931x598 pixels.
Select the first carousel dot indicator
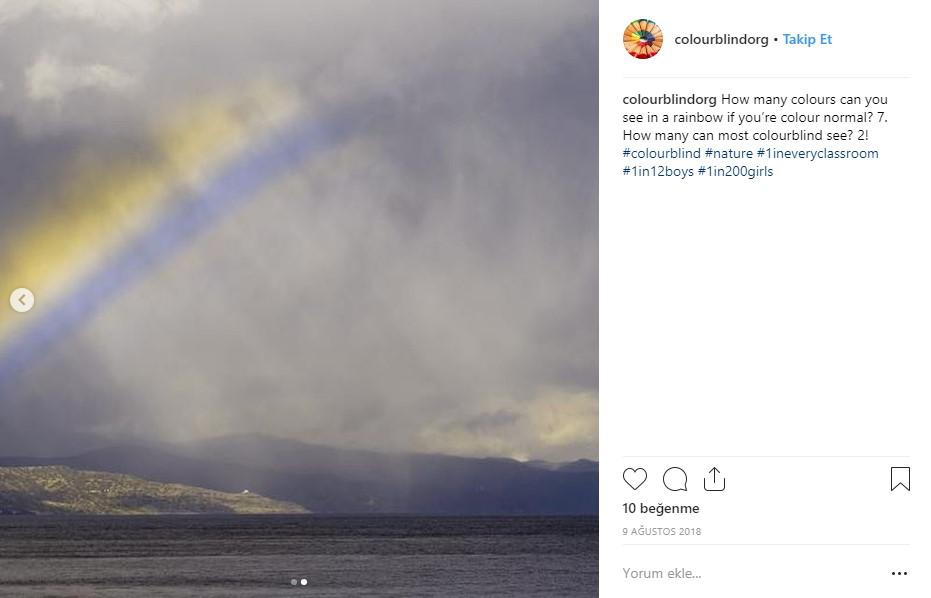click(294, 582)
